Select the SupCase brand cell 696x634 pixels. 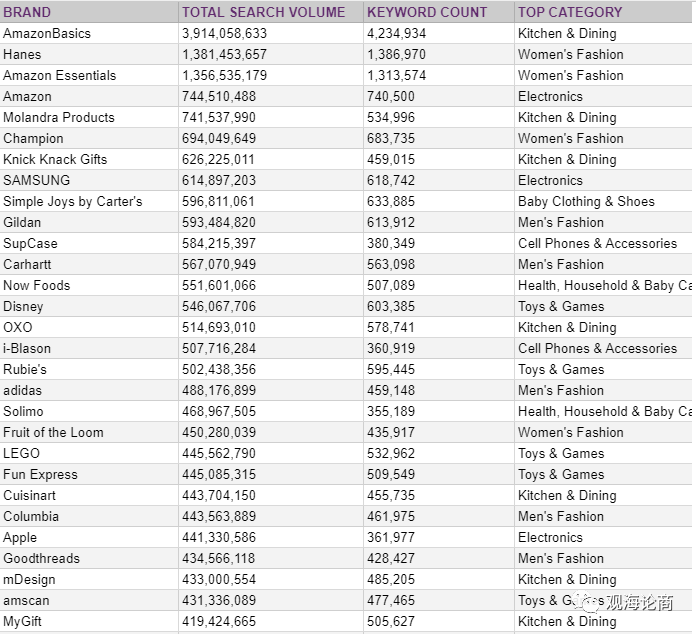pos(89,243)
